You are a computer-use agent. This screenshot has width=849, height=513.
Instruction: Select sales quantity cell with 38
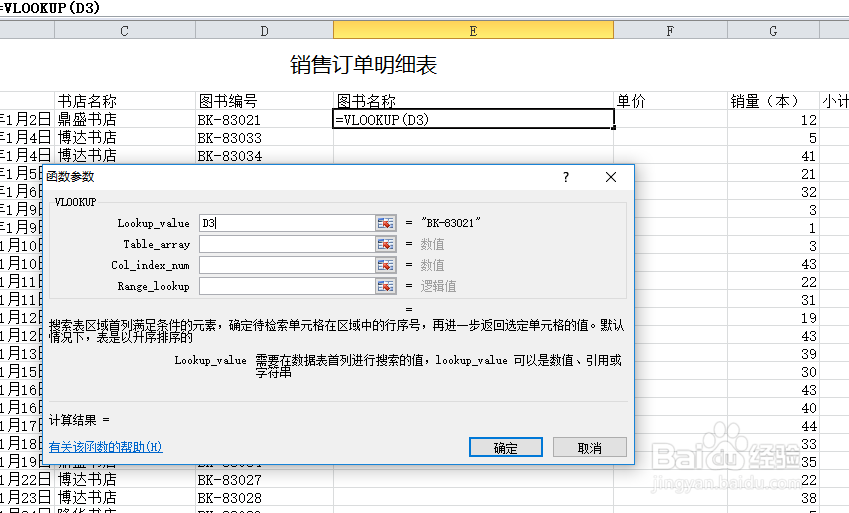click(x=773, y=498)
